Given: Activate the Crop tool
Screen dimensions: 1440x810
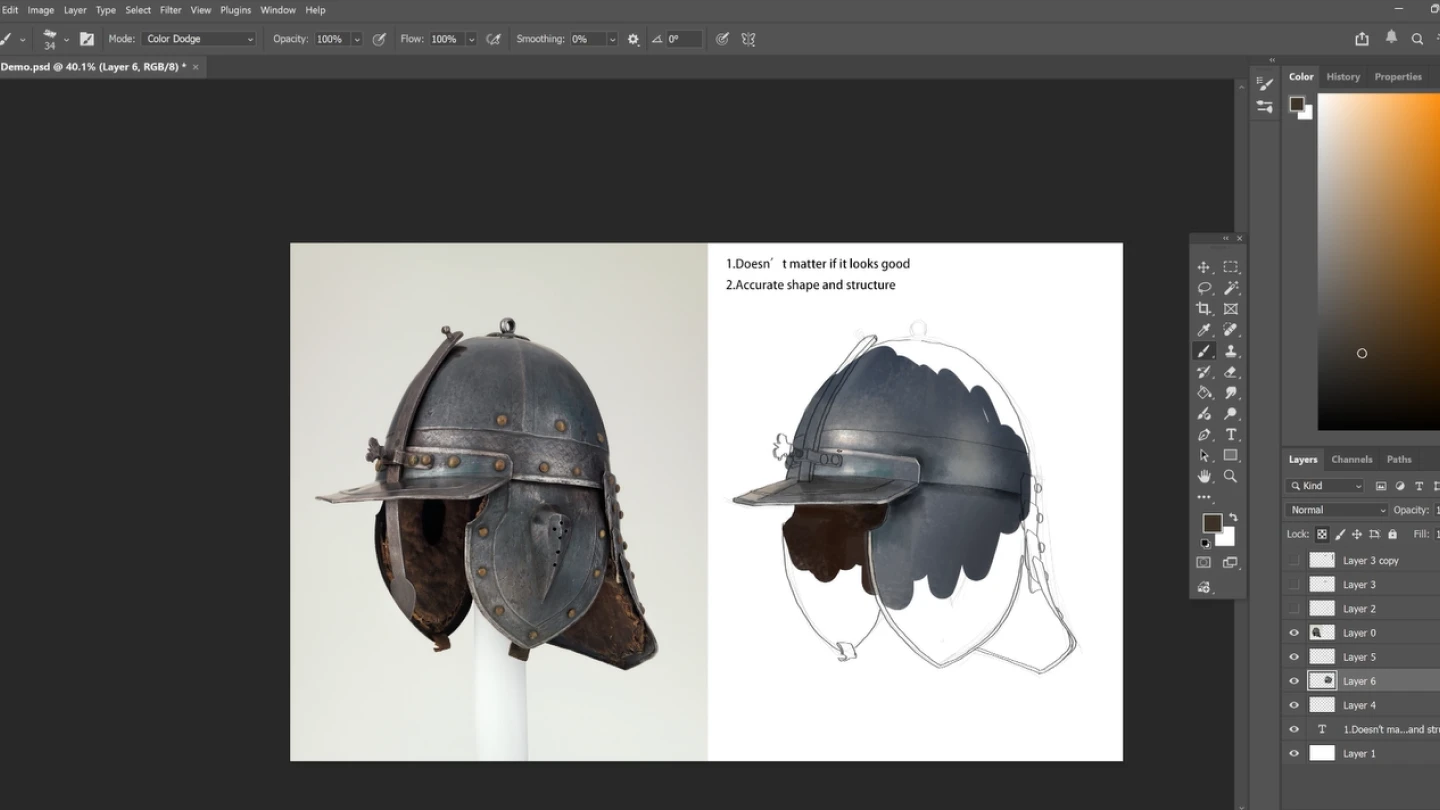Looking at the screenshot, I should coord(1204,308).
